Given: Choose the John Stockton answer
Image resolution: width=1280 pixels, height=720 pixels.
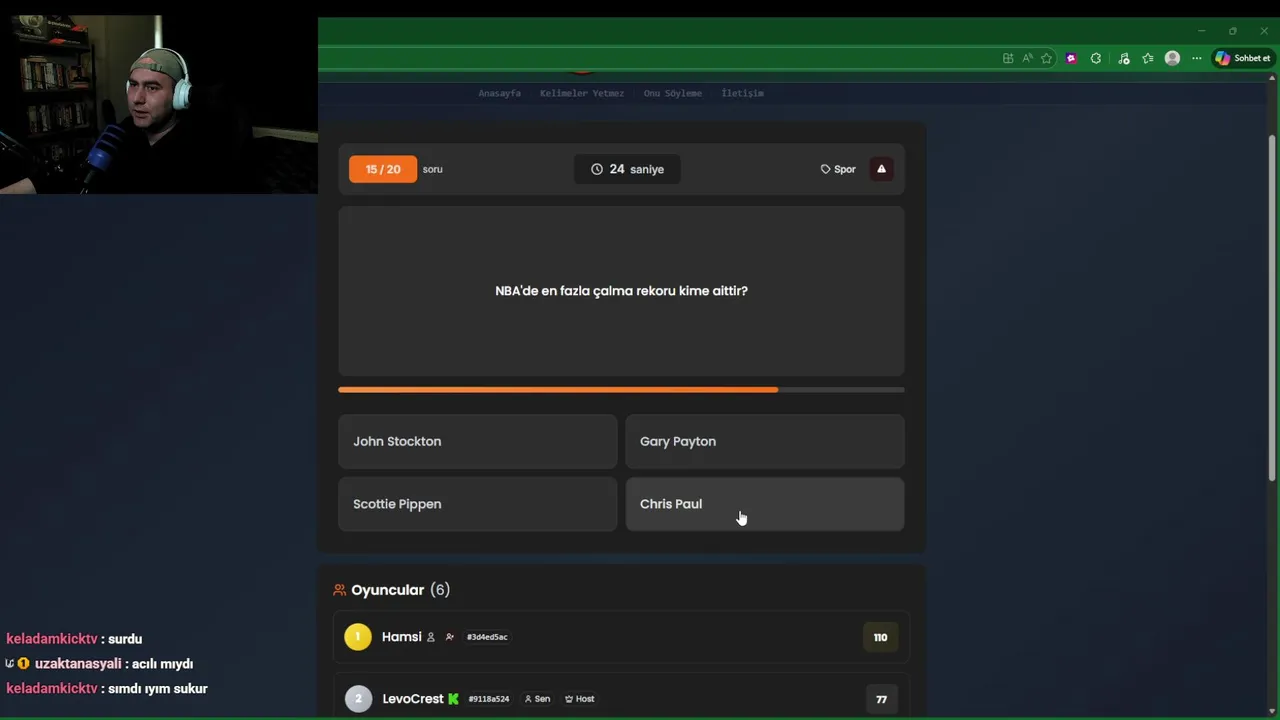Looking at the screenshot, I should pos(477,441).
